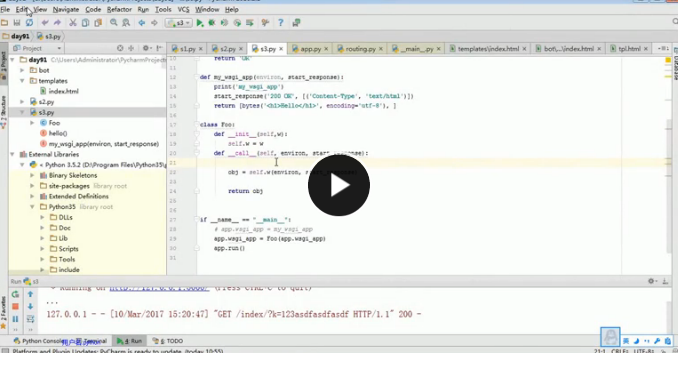Click the Rerun icon in Run panel
This screenshot has width=678, height=376.
point(15,294)
